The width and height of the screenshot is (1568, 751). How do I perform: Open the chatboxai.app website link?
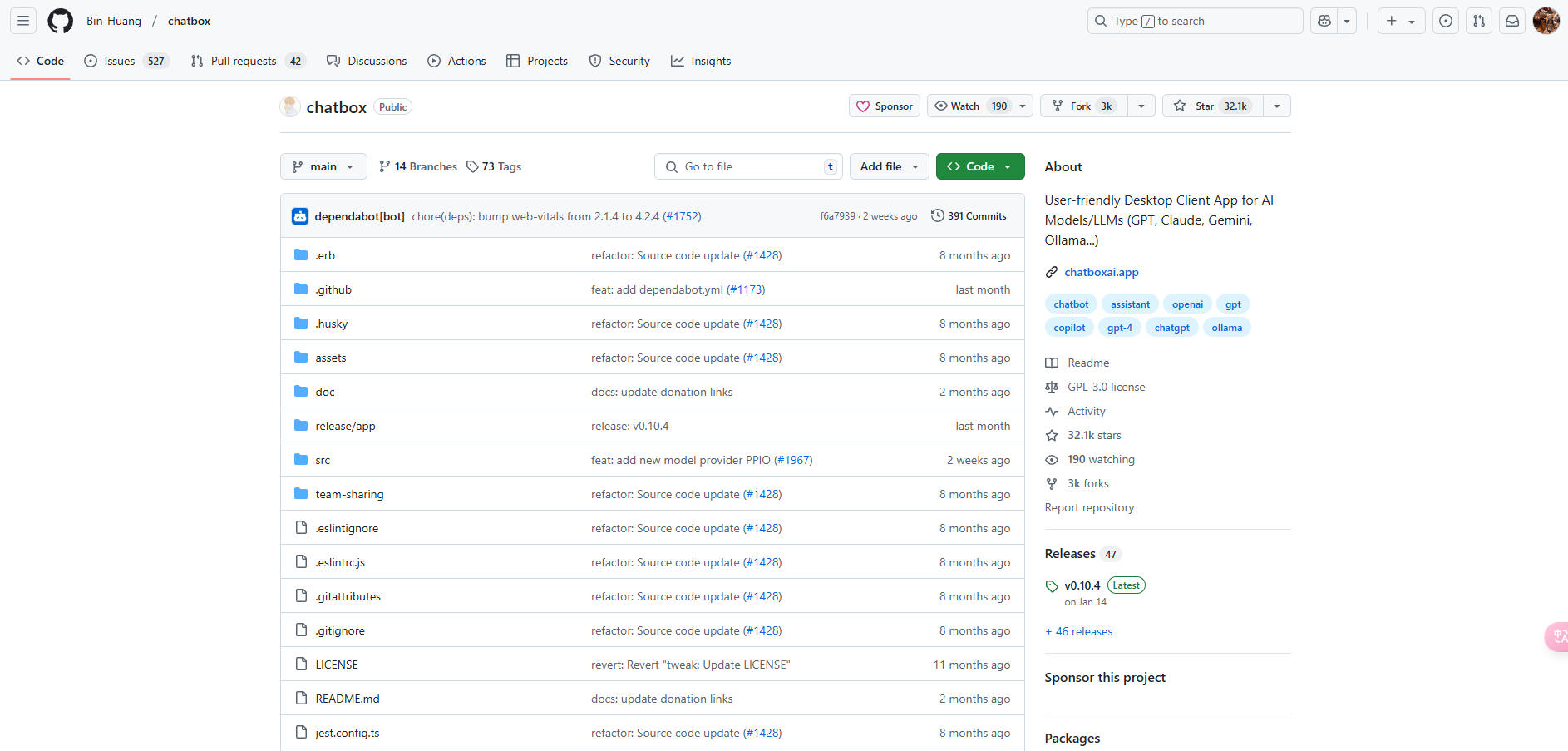pyautogui.click(x=1101, y=272)
